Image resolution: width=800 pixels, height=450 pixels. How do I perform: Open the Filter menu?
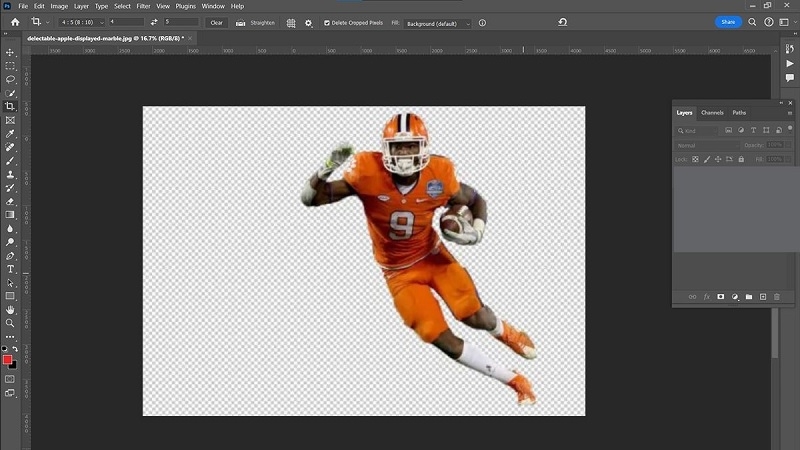click(x=143, y=6)
